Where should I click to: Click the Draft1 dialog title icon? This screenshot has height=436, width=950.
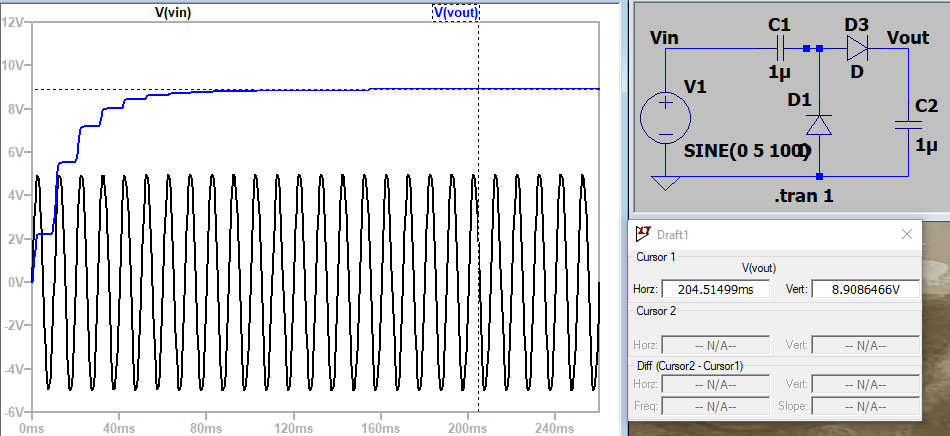click(642, 234)
